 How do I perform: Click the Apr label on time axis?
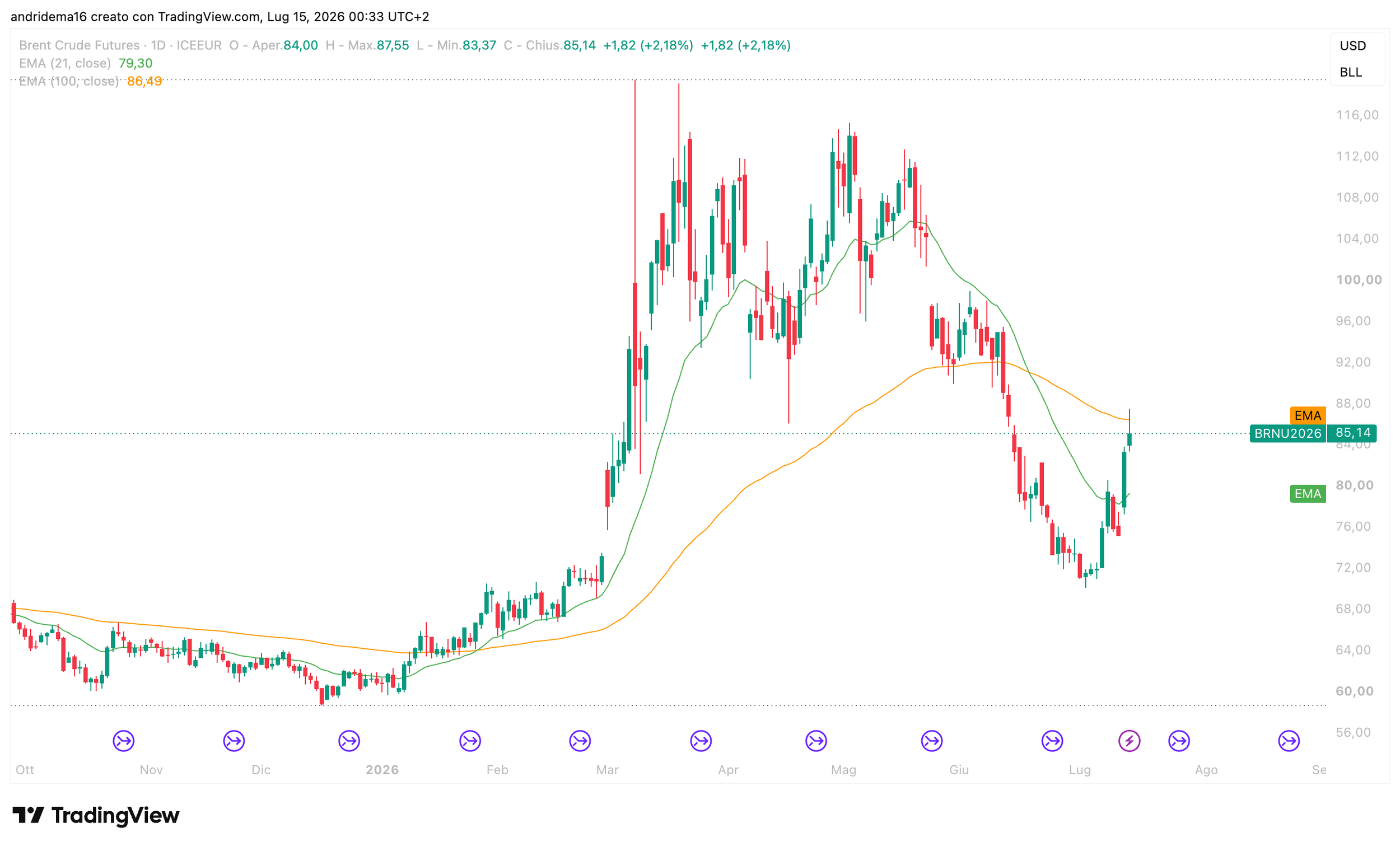click(x=729, y=770)
